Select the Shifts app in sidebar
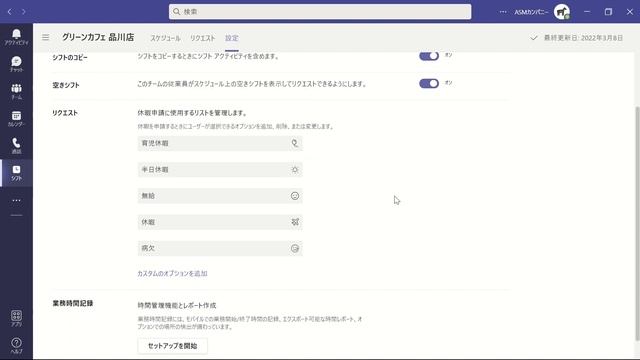The height and width of the screenshot is (360, 640). tap(16, 173)
